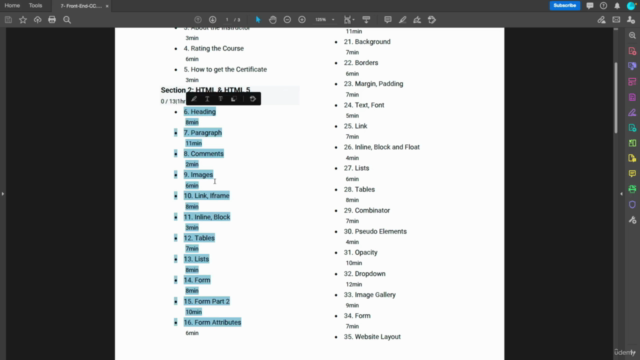This screenshot has width=640, height=360.
Task: Go to the previous page
Action: coord(198,20)
